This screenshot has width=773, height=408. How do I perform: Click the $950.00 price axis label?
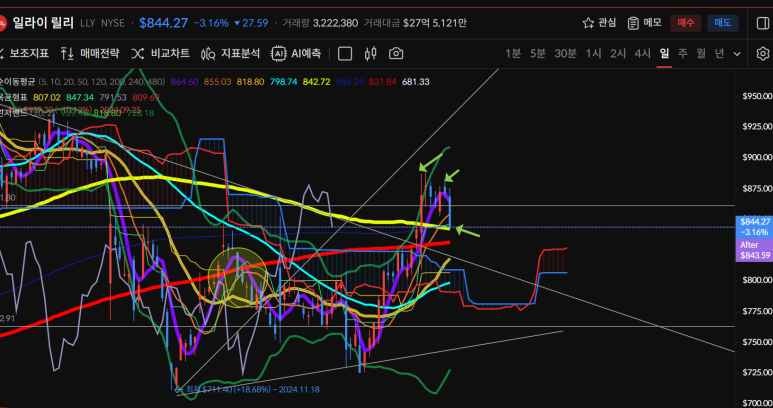757,96
